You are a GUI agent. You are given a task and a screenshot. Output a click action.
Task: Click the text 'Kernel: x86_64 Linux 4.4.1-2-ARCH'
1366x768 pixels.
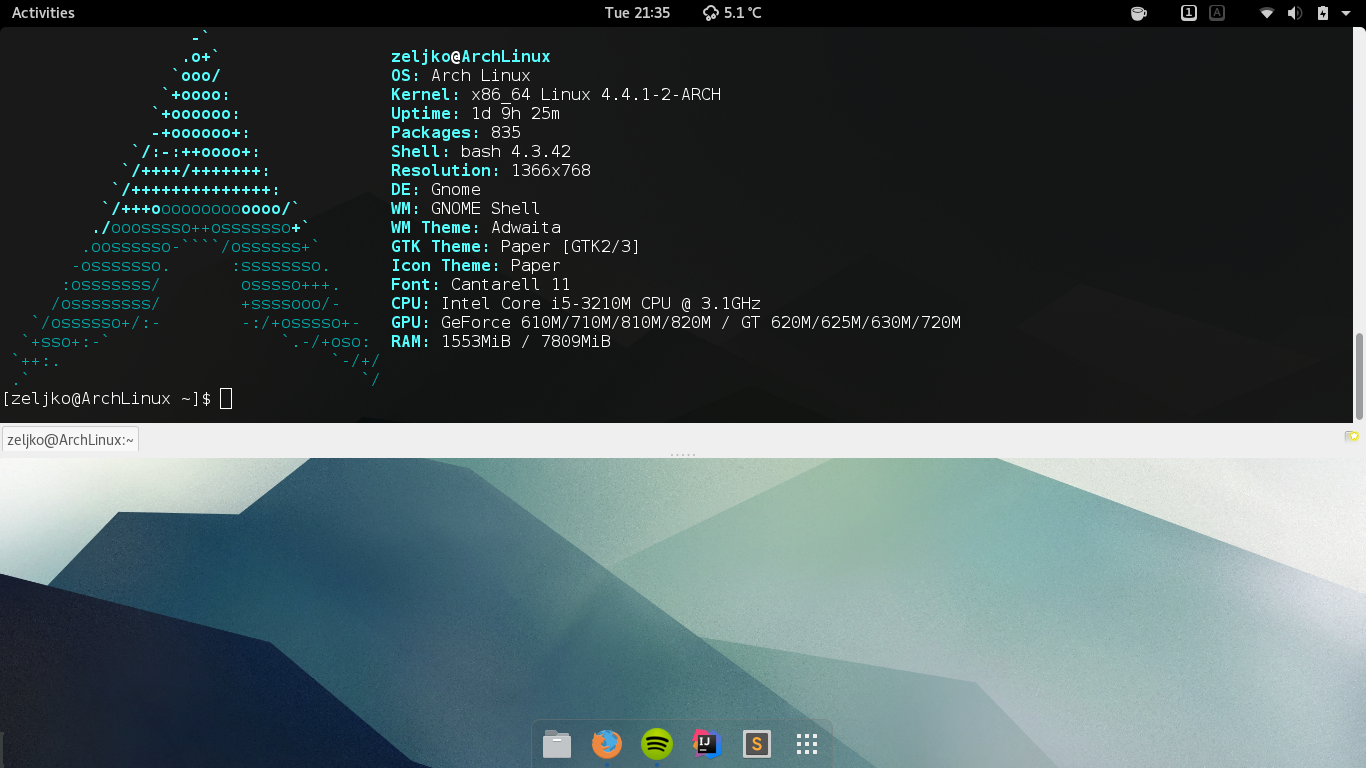point(556,95)
